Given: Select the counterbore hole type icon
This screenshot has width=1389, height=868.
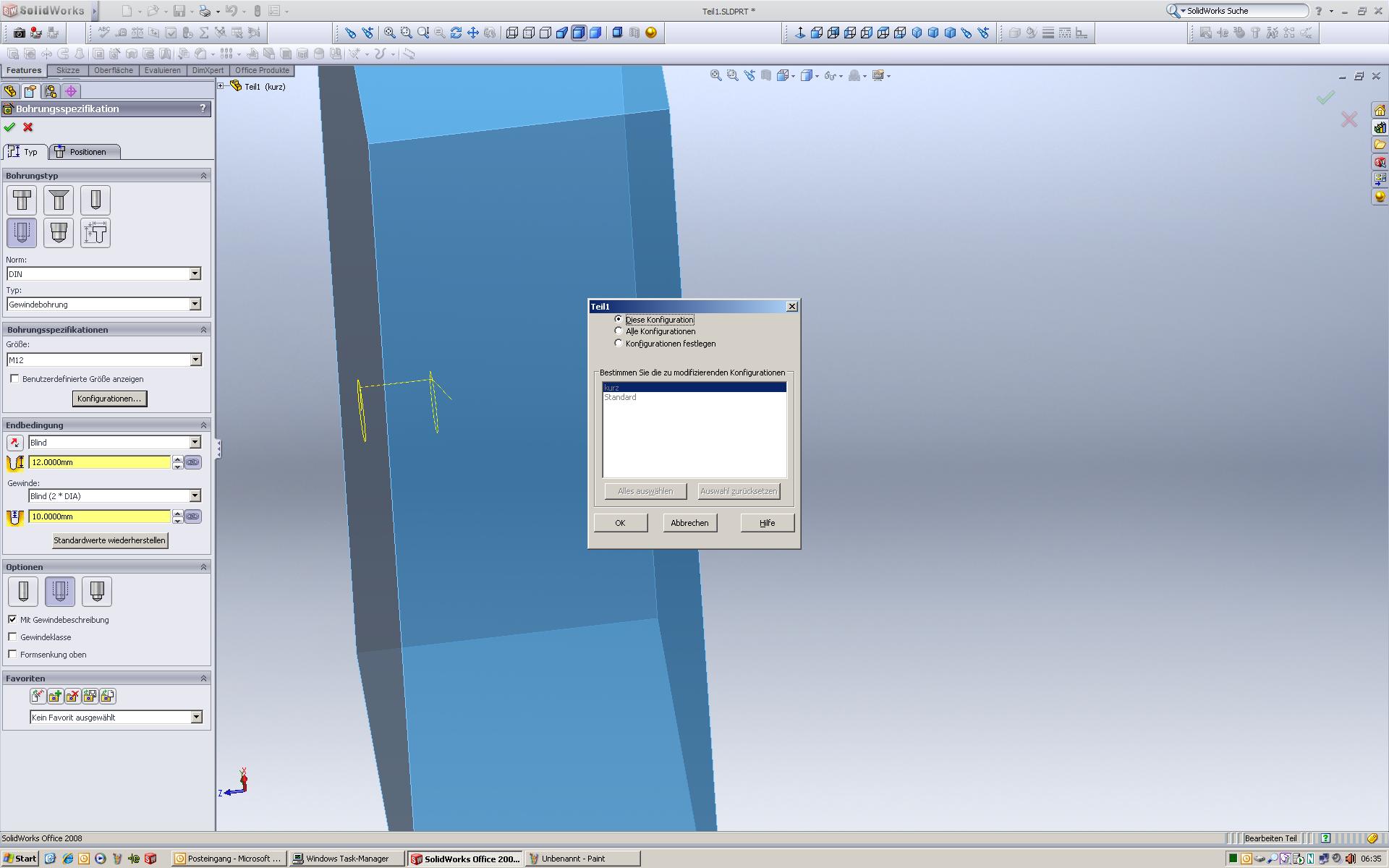Looking at the screenshot, I should tap(22, 200).
